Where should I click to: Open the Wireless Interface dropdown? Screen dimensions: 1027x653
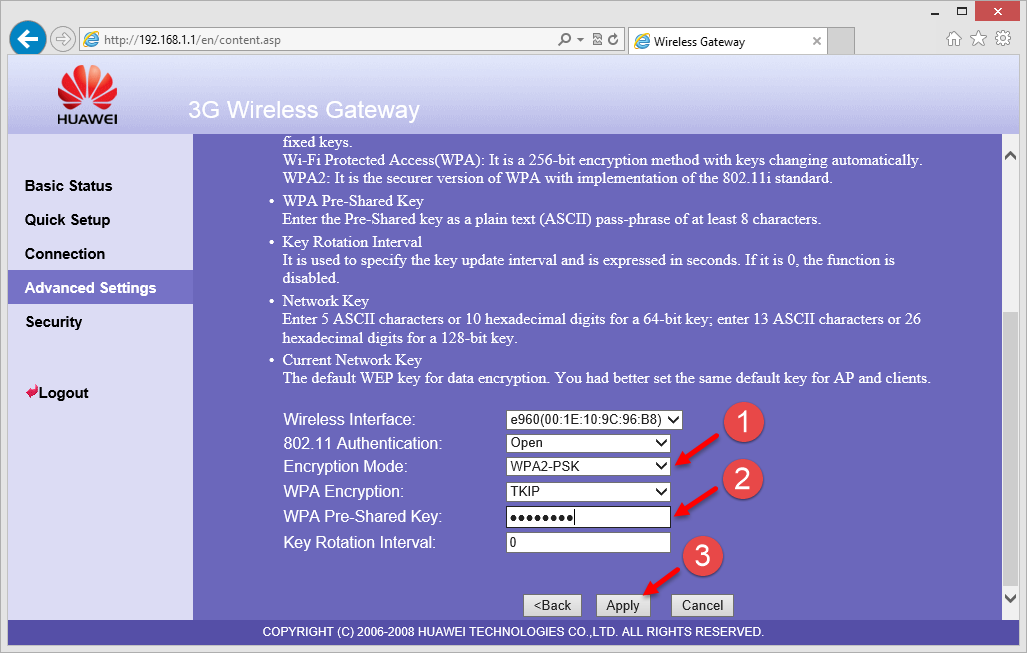click(594, 420)
